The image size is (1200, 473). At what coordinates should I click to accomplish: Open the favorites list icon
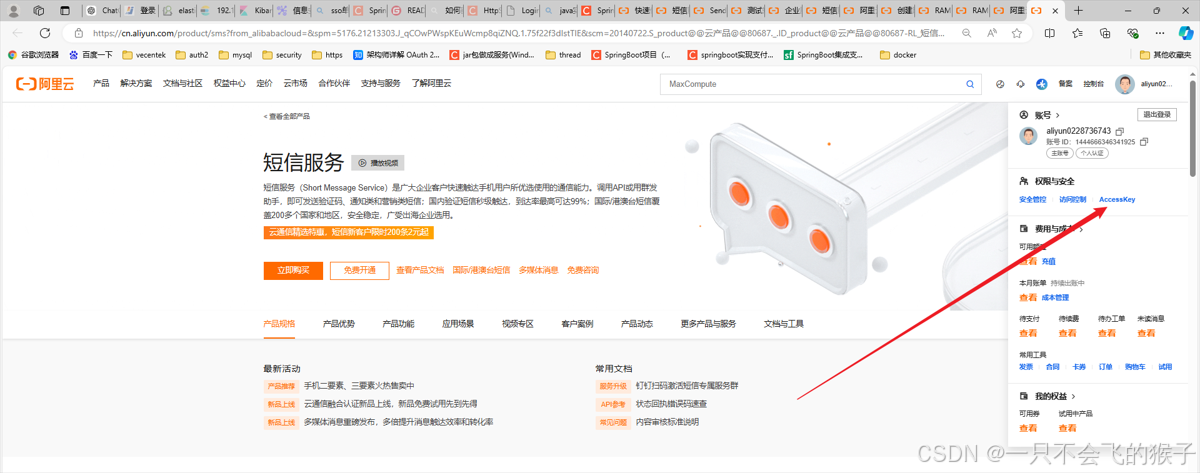pyautogui.click(x=1078, y=33)
